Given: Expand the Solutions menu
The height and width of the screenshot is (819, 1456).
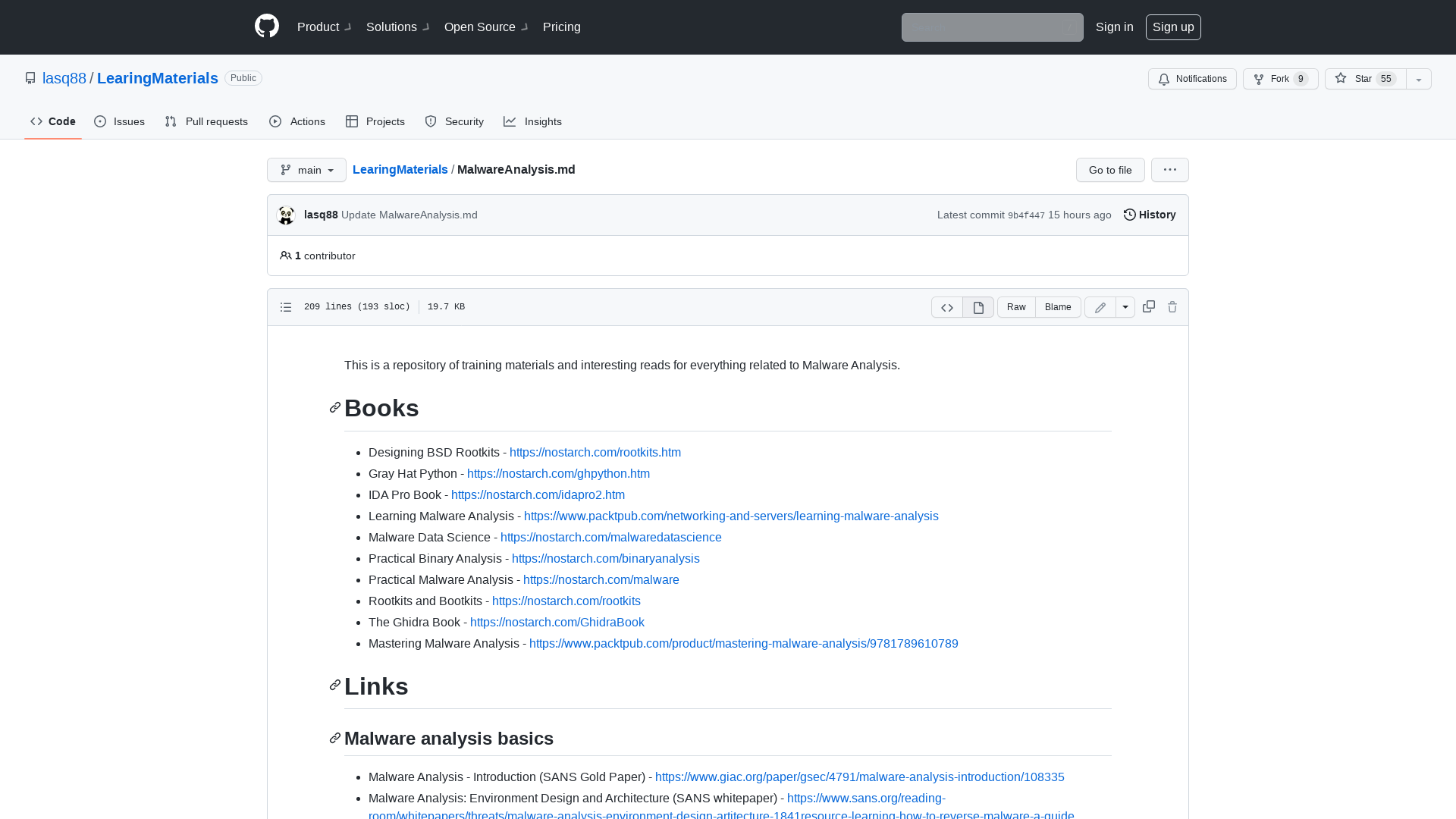Looking at the screenshot, I should click(397, 27).
